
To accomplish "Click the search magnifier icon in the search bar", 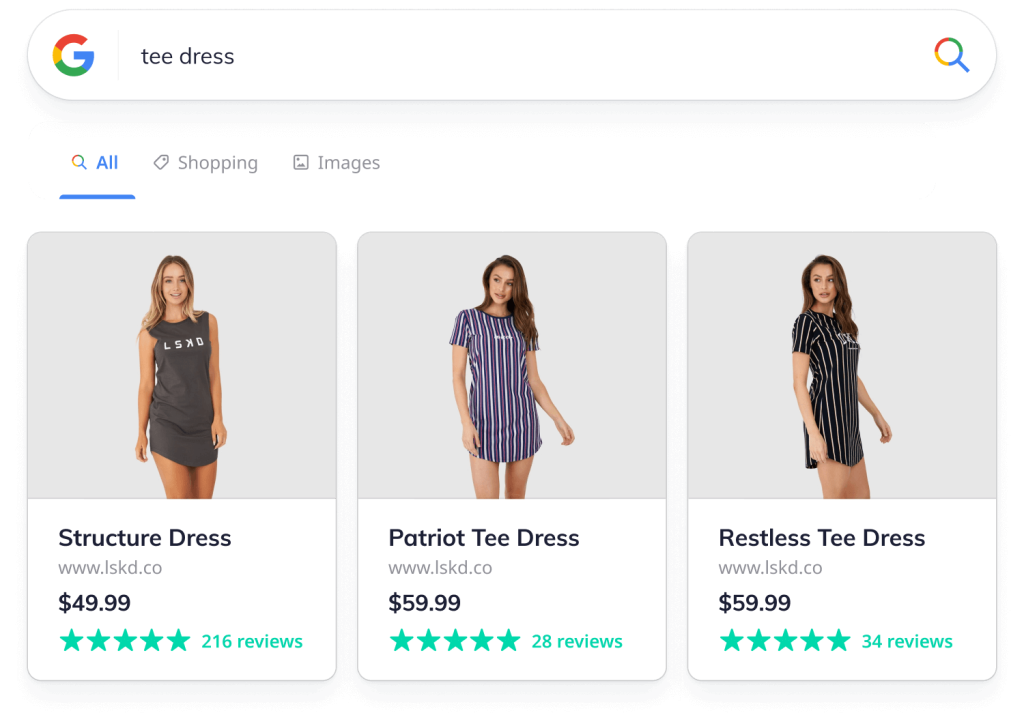I will coord(952,55).
